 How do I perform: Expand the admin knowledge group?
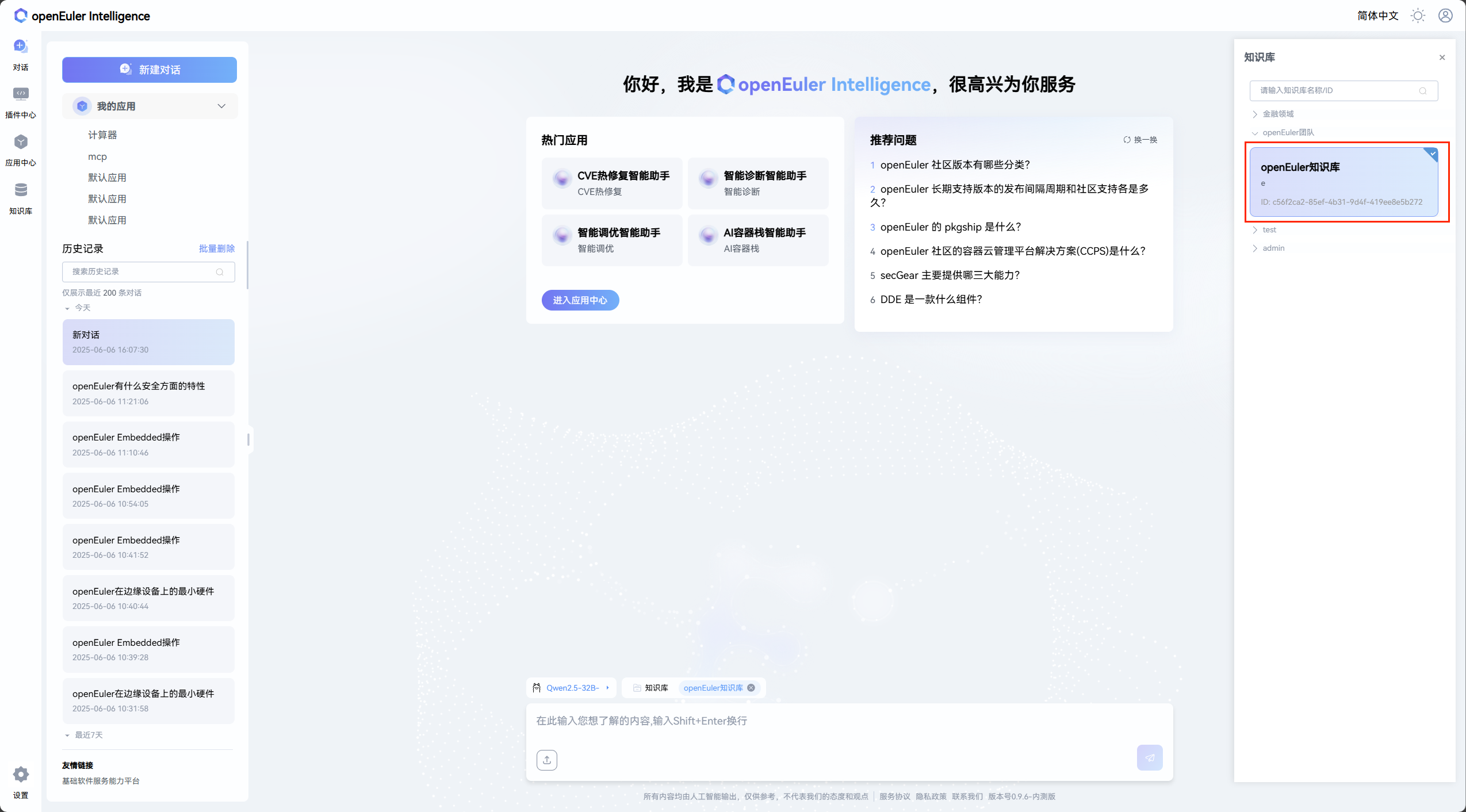(x=1254, y=248)
